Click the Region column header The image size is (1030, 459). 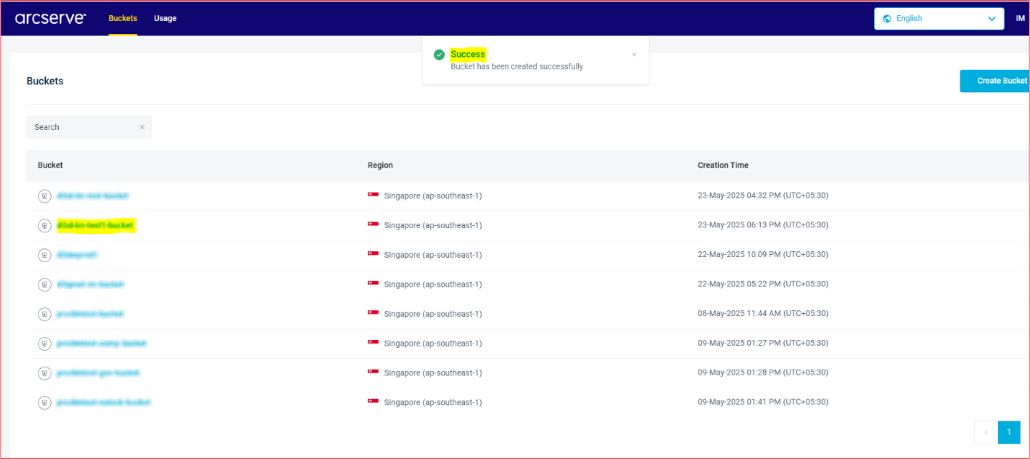pyautogui.click(x=380, y=165)
